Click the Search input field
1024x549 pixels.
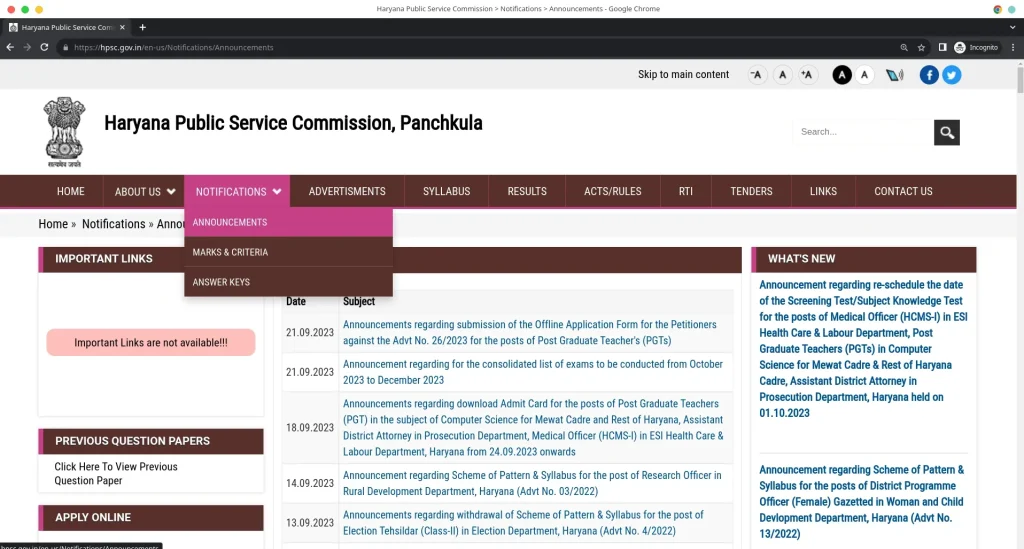863,132
